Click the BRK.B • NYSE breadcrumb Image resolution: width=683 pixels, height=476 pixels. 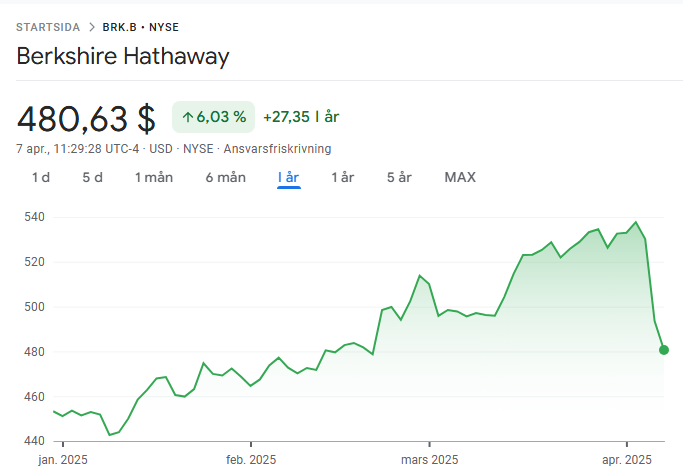click(x=140, y=27)
